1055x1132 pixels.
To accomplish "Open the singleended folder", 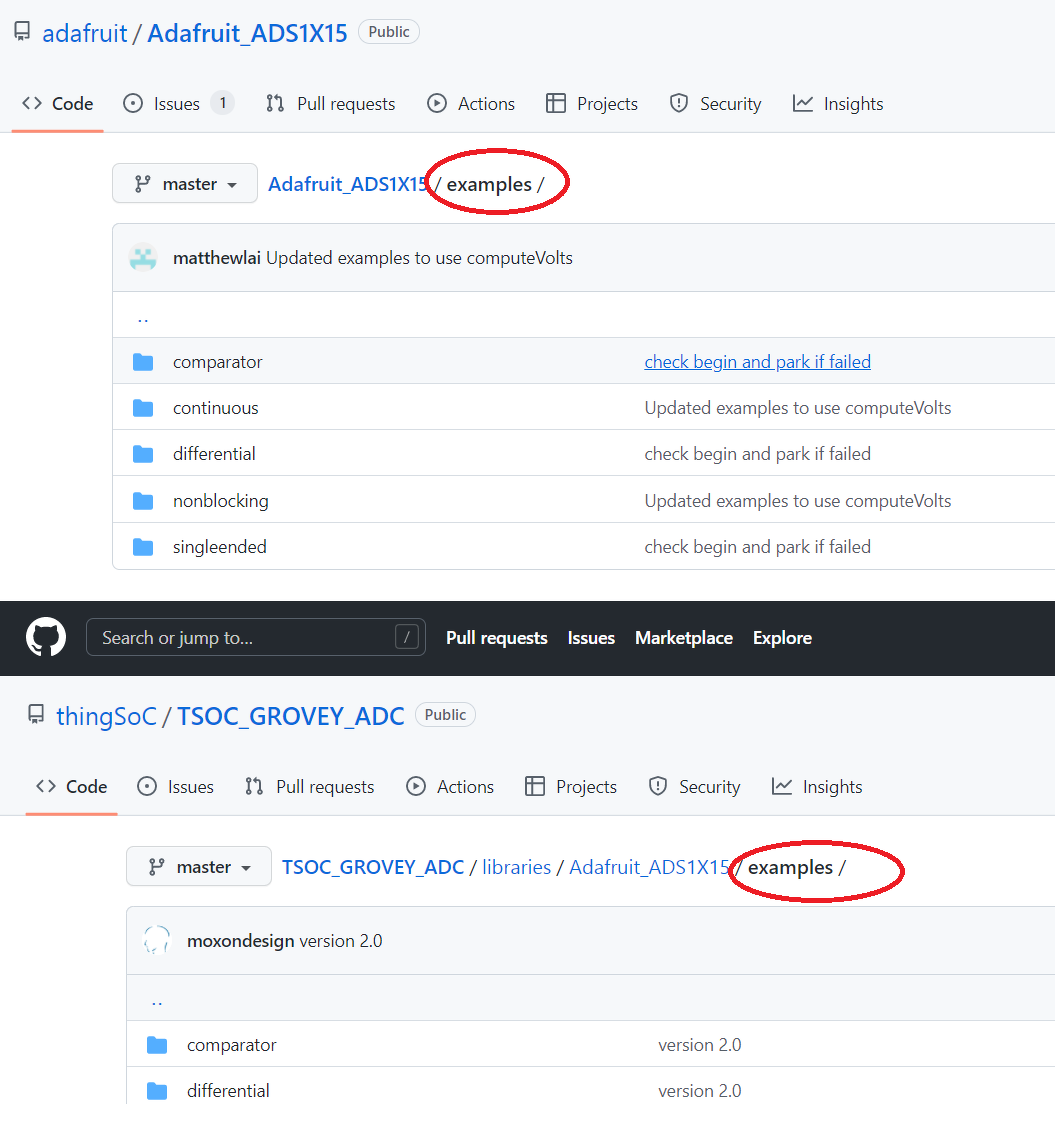I will click(220, 547).
